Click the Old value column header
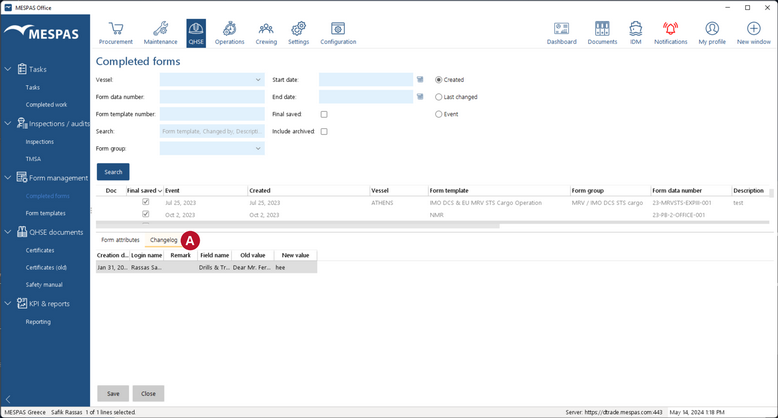The width and height of the screenshot is (778, 418). (x=253, y=255)
